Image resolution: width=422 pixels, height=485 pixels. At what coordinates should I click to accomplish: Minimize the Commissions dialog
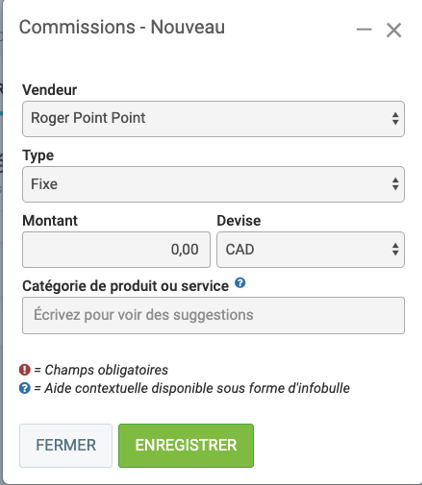[364, 30]
